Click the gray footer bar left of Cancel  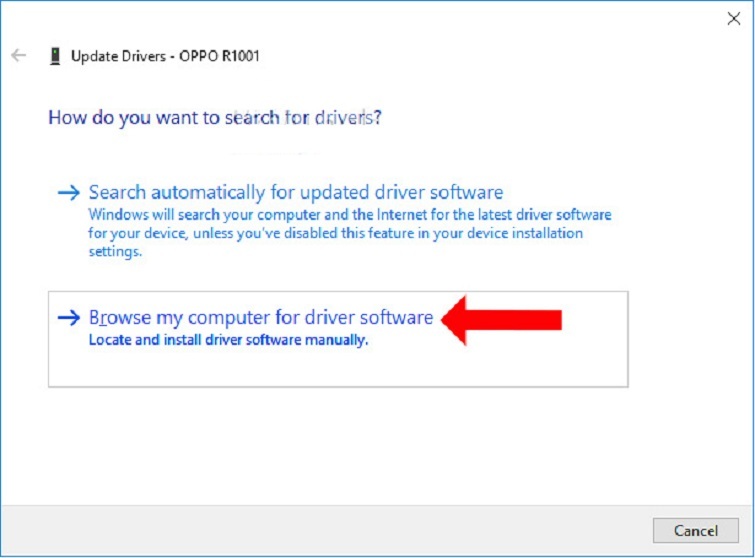click(300, 530)
